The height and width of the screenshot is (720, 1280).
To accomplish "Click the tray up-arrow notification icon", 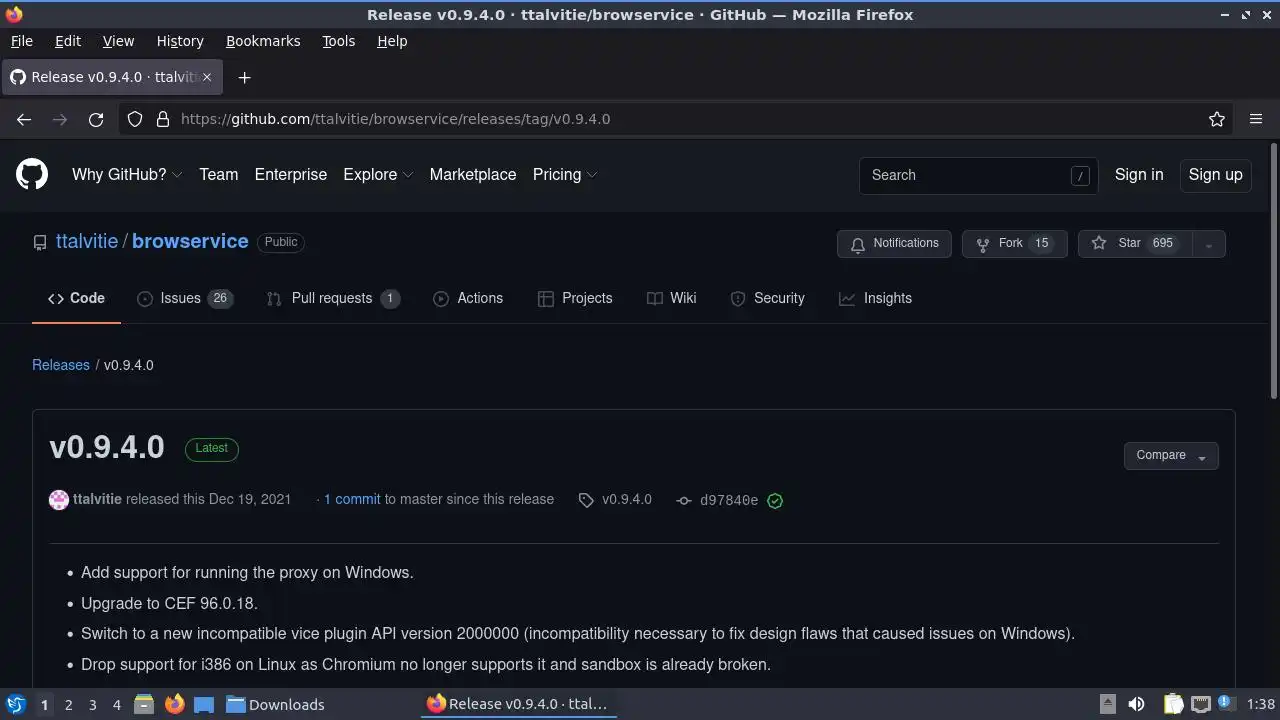I will point(1108,704).
